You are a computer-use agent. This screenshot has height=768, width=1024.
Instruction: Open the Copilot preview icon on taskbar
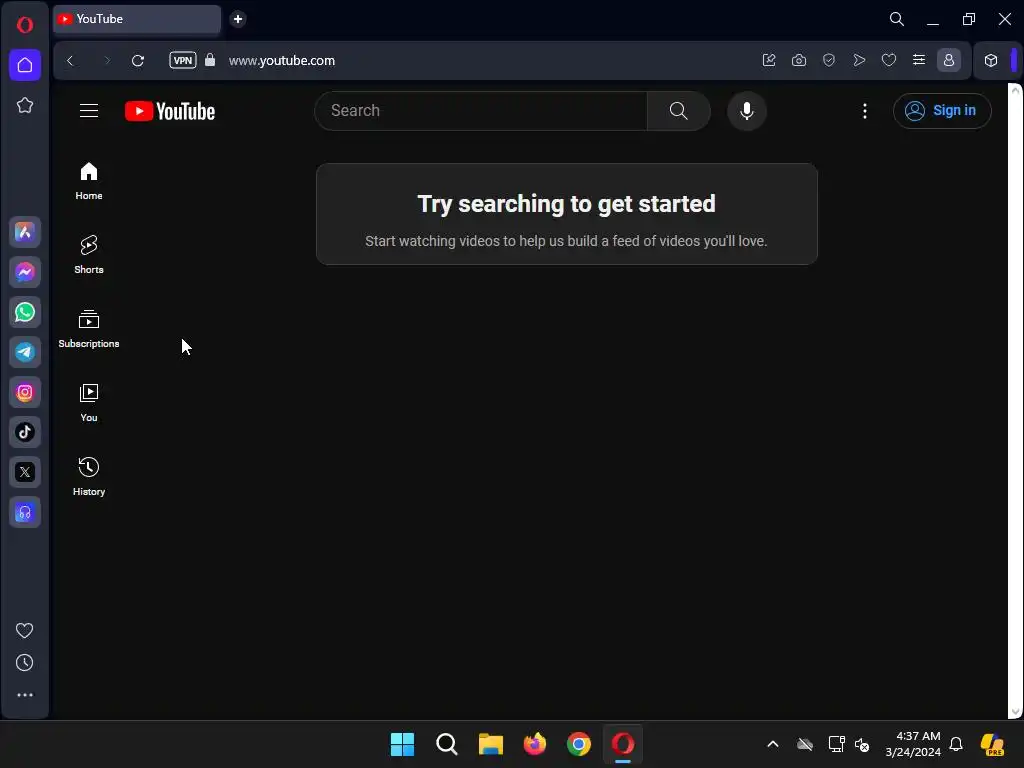992,744
